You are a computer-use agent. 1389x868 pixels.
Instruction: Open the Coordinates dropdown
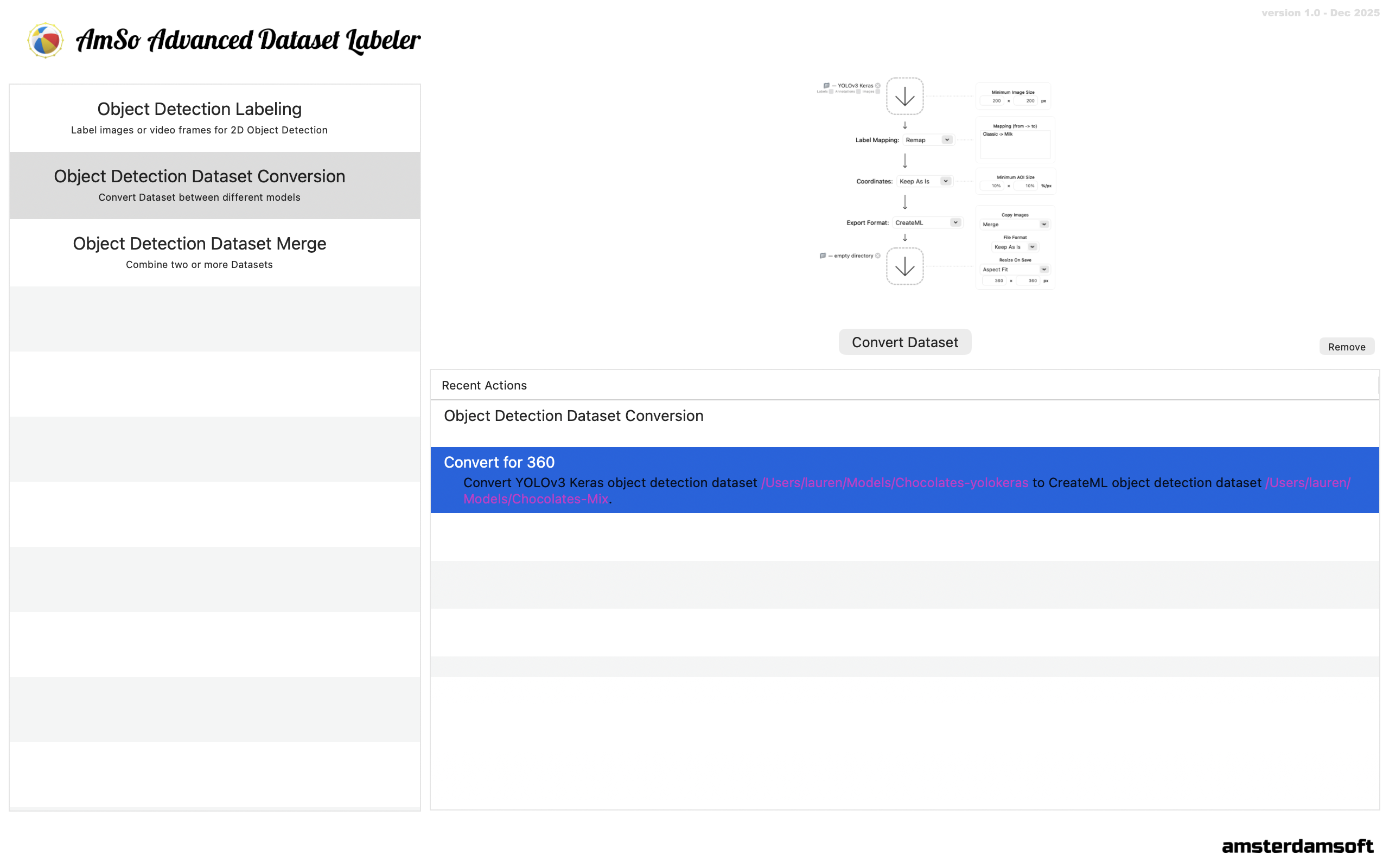click(x=924, y=181)
